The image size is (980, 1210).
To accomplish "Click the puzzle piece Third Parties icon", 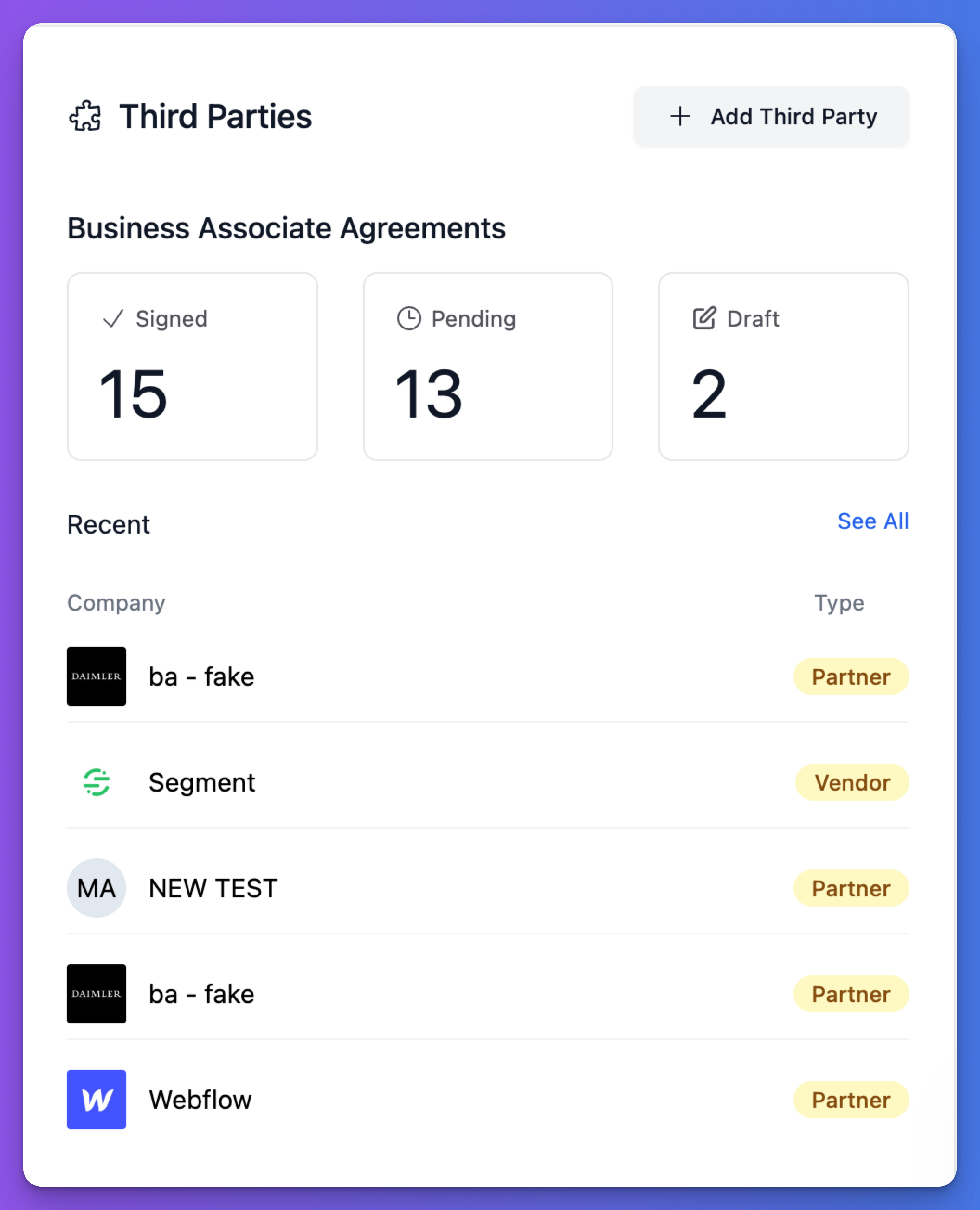I will pyautogui.click(x=85, y=116).
